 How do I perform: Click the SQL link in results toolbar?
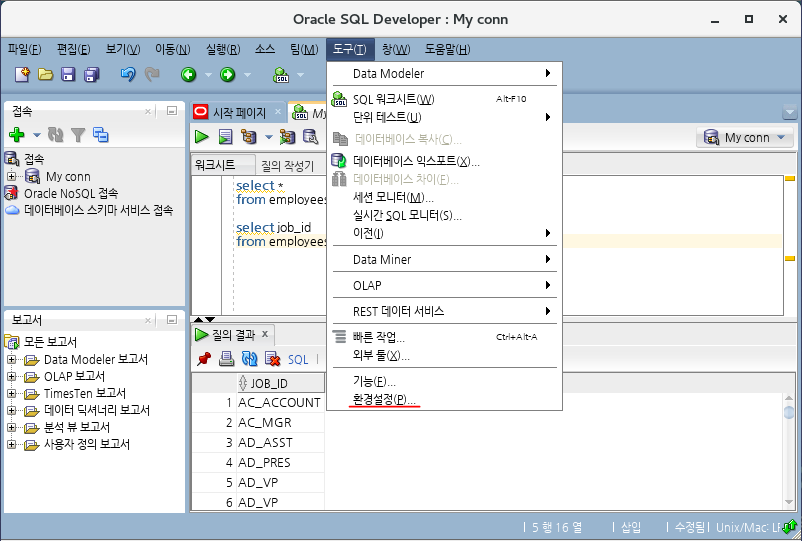coord(298,359)
